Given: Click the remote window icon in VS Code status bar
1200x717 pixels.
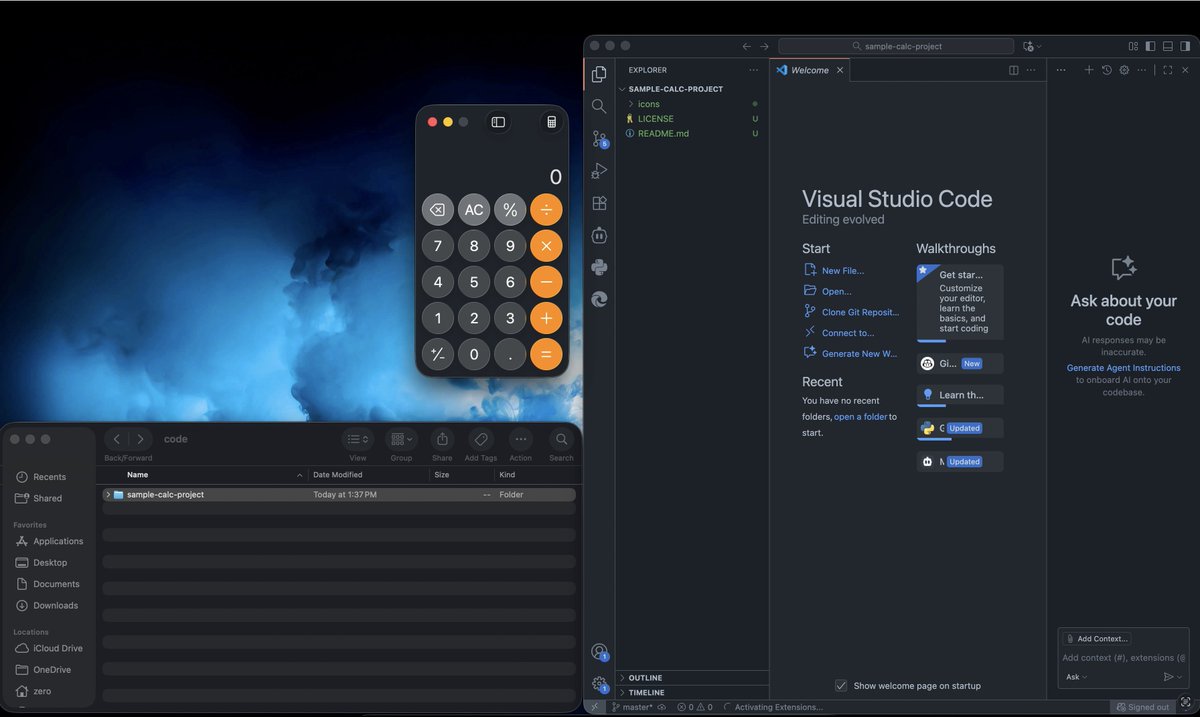Looking at the screenshot, I should [x=595, y=707].
